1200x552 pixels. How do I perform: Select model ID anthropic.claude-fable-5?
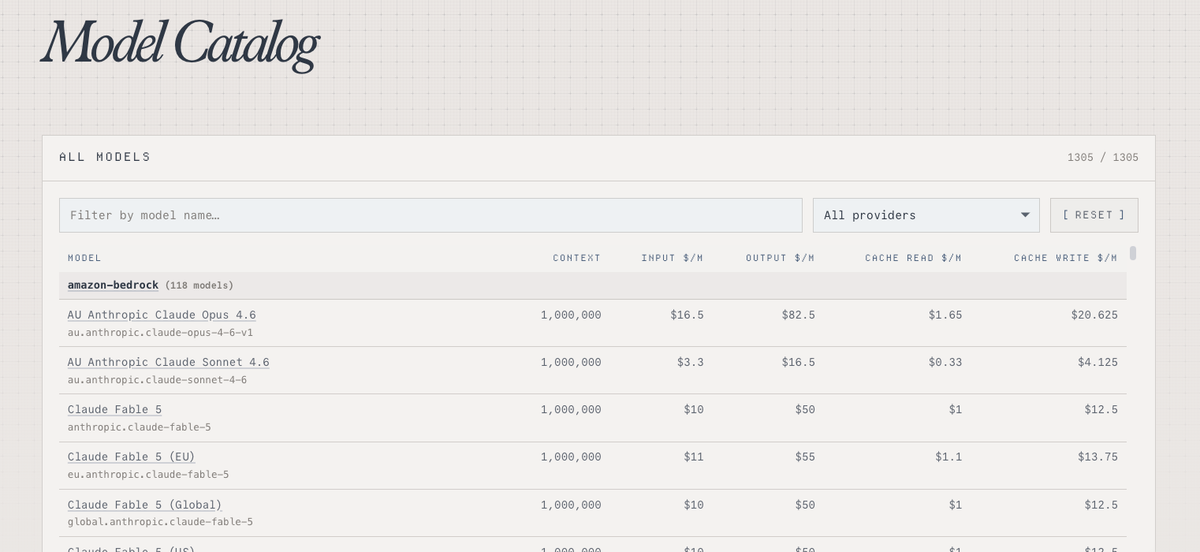(139, 427)
